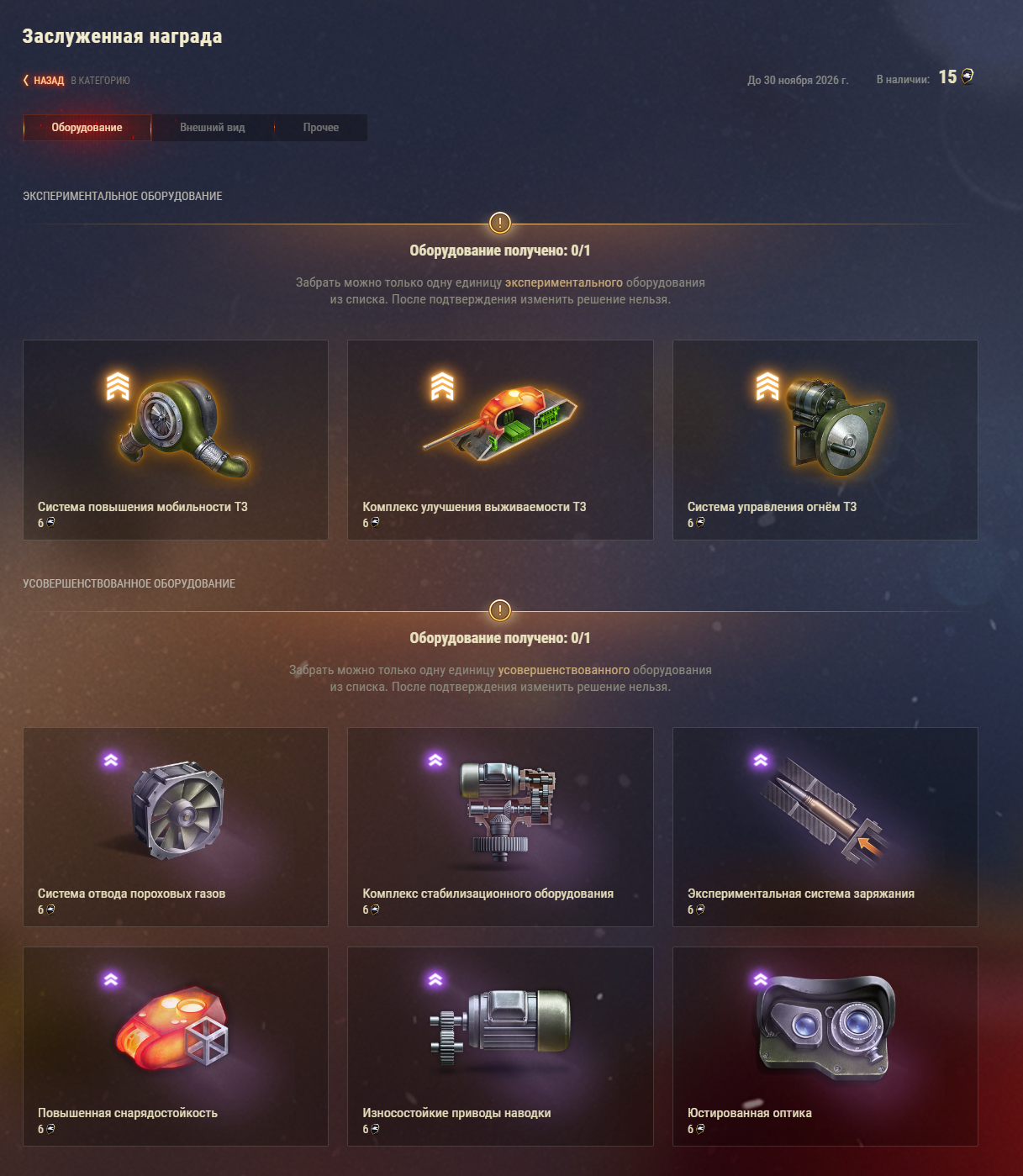This screenshot has width=1023, height=1176.
Task: Click the back chevron arrow before НАЗАД
Action: click(x=26, y=81)
